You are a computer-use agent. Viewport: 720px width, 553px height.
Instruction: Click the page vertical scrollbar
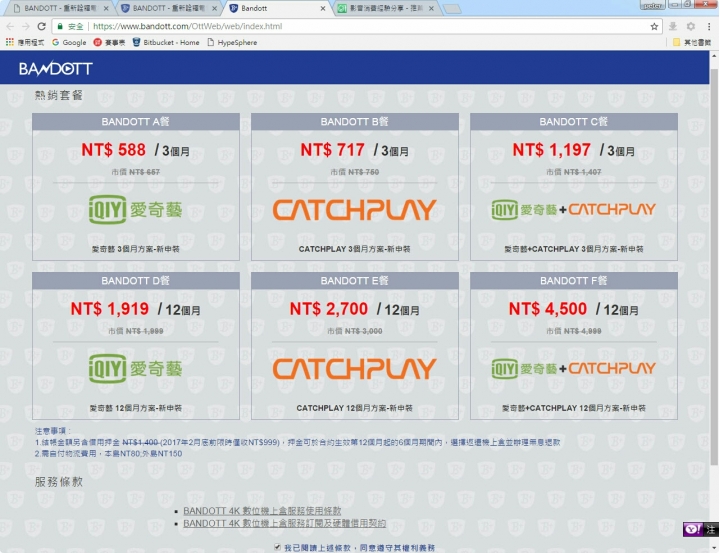(x=714, y=266)
